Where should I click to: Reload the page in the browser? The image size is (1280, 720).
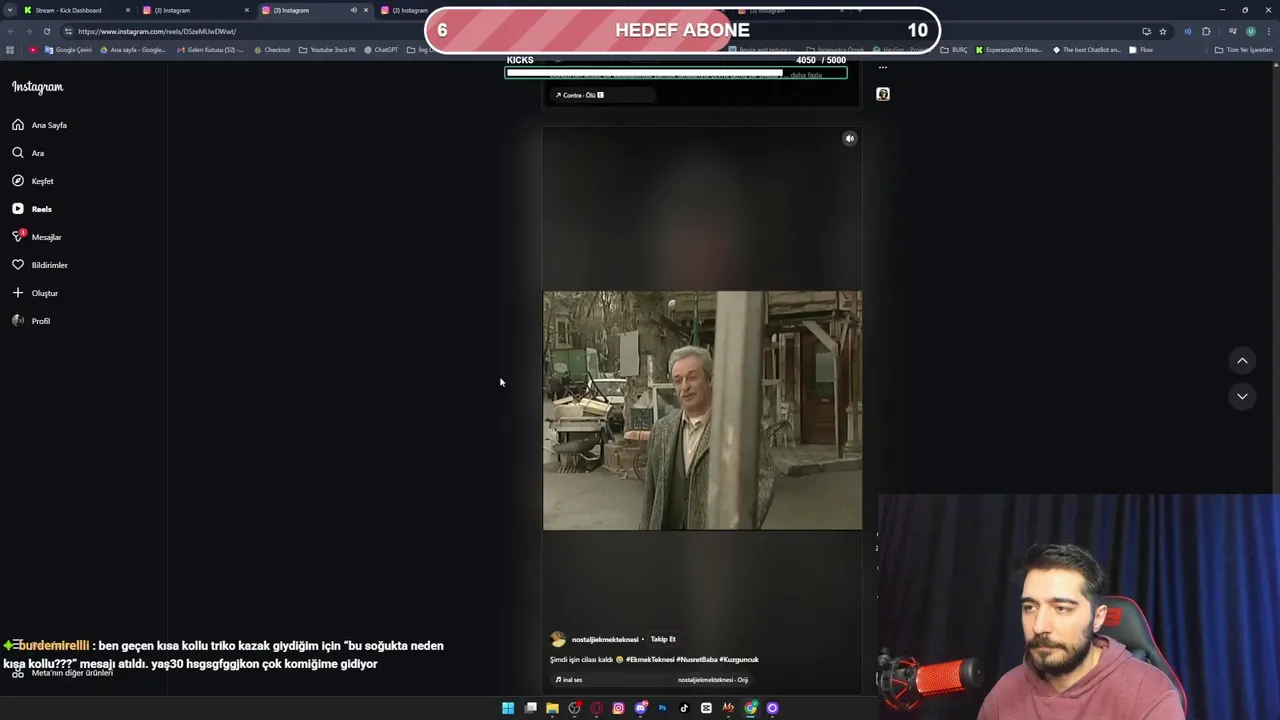[46, 31]
